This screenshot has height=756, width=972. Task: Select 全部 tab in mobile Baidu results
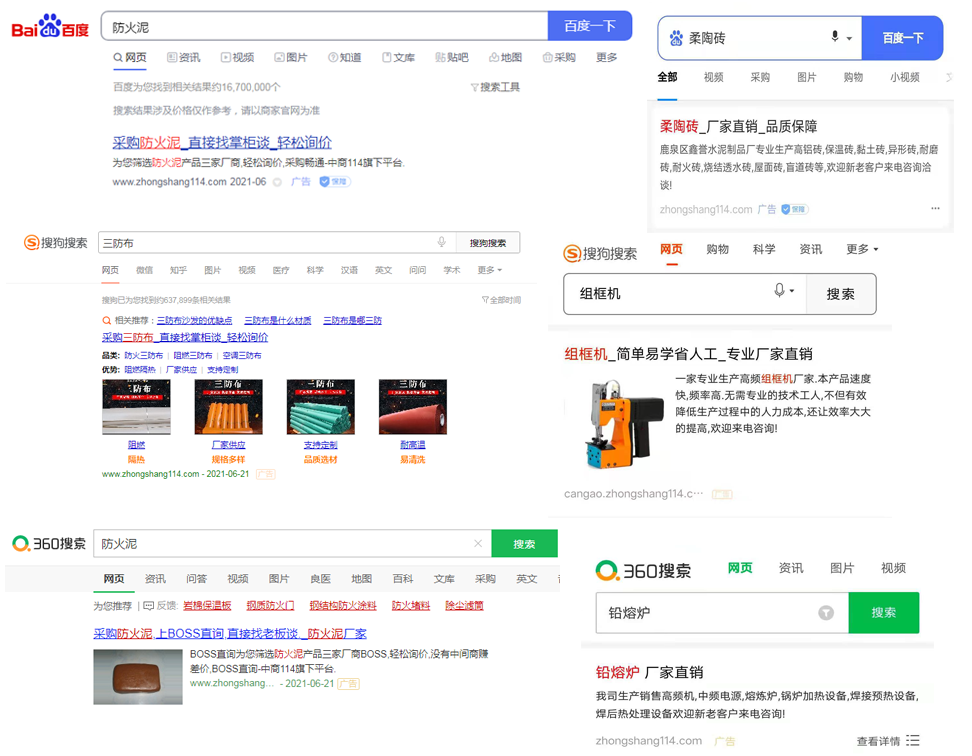(667, 77)
